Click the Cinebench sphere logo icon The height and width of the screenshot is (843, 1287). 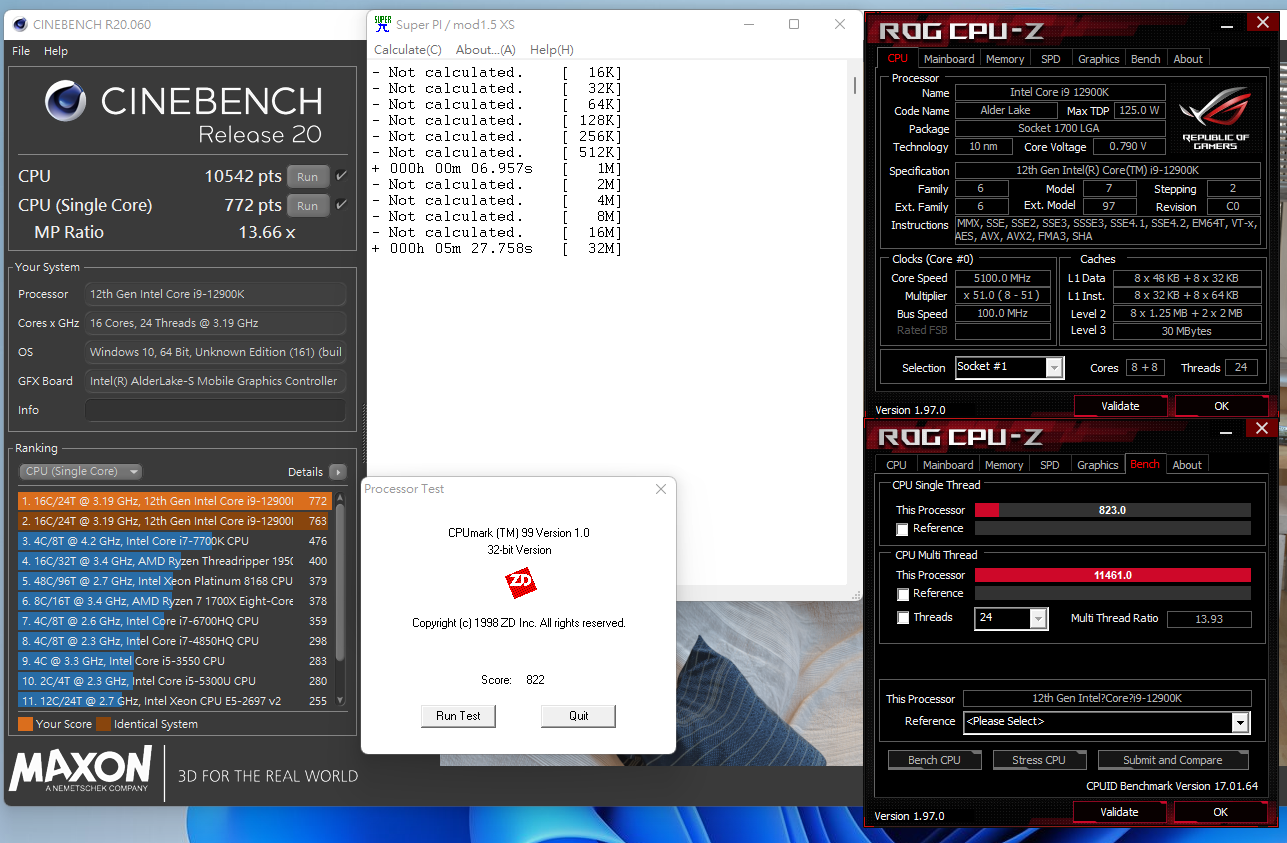[x=65, y=101]
